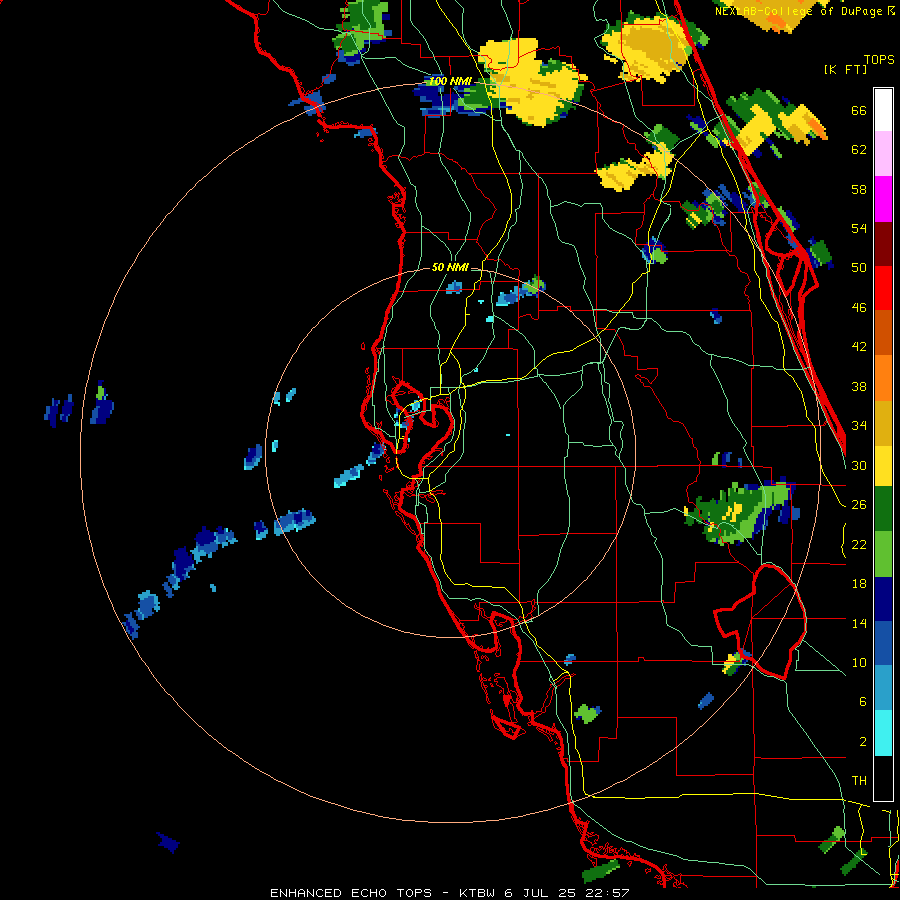
Task: Click the legend value "58"
Action: coord(859,189)
